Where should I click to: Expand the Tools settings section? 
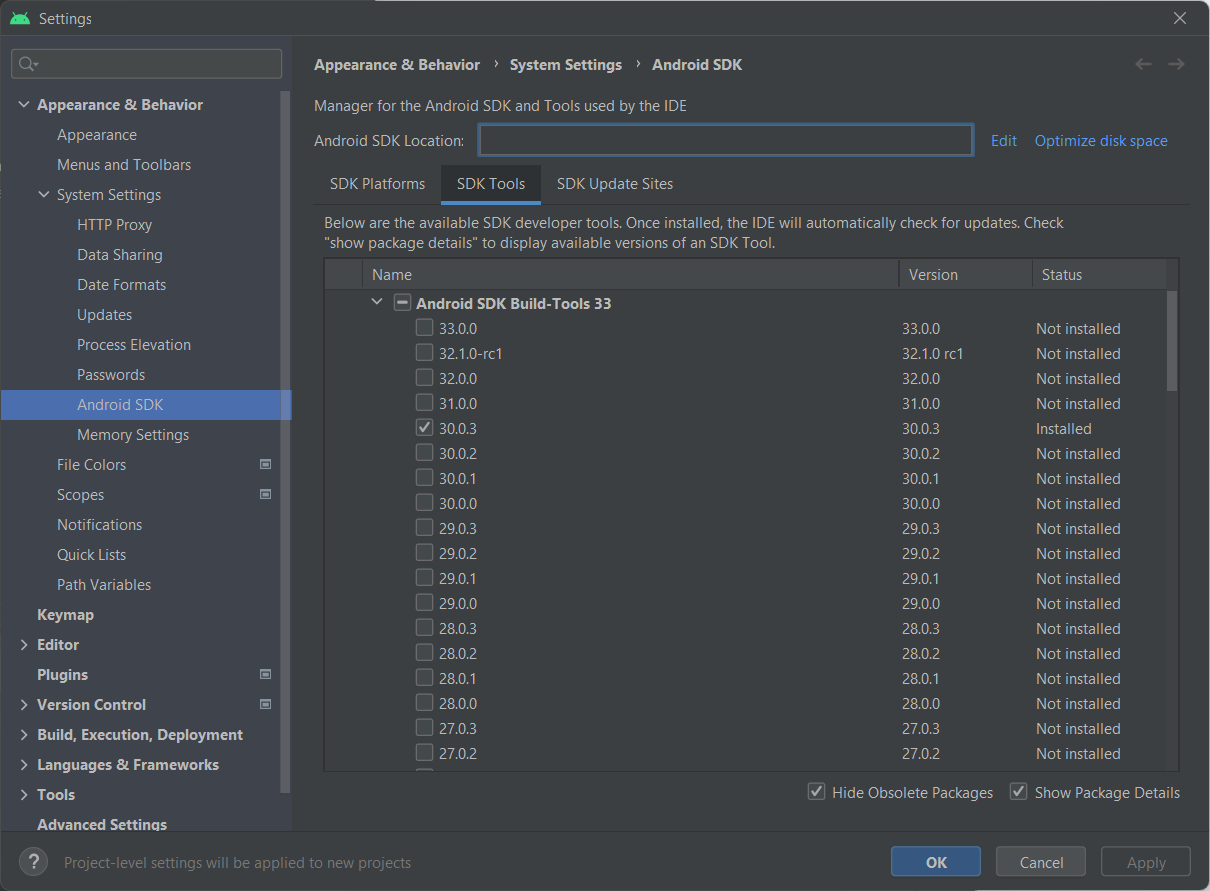pyautogui.click(x=24, y=795)
